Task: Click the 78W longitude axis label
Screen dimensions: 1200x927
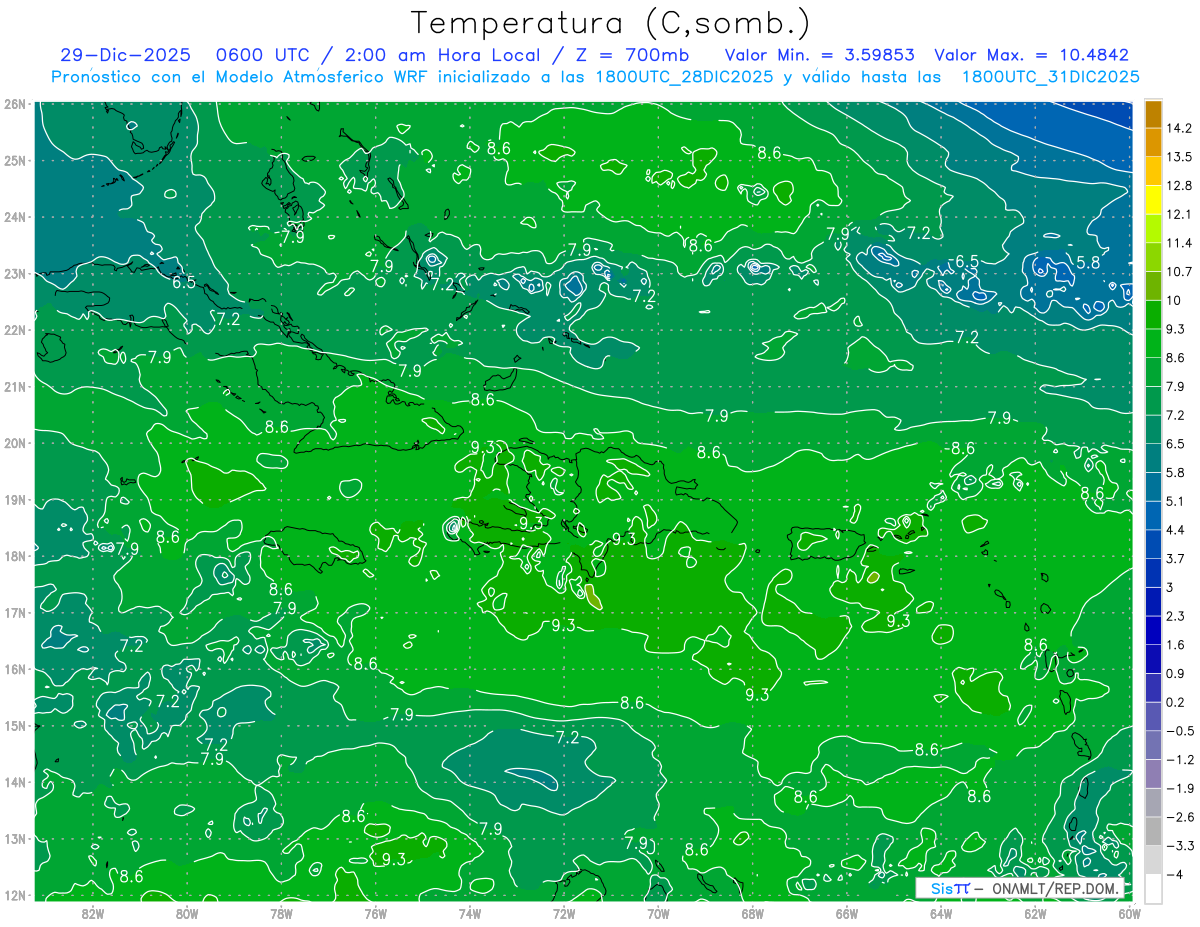Action: [x=281, y=913]
